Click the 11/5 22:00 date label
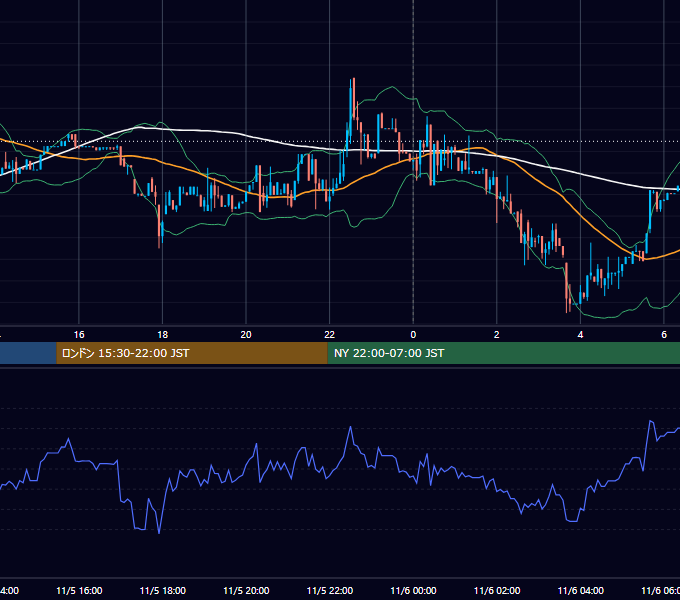Image resolution: width=680 pixels, height=600 pixels. pyautogui.click(x=330, y=591)
